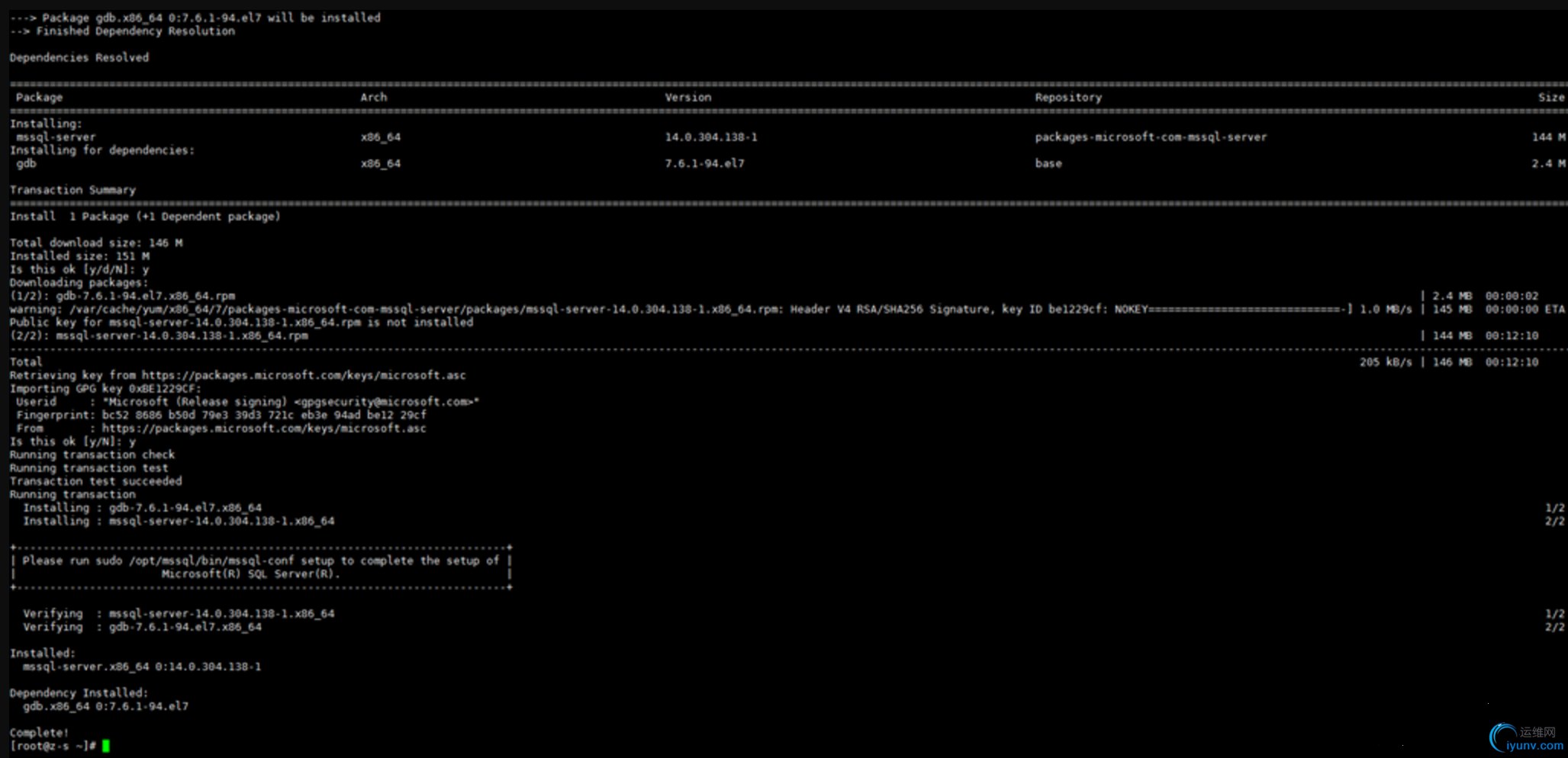Screen dimensions: 1568x758
Task: Select the "(2/2): mssql-server-14.0.304.138-1.x86_64.rpm" download line
Action: pos(159,336)
